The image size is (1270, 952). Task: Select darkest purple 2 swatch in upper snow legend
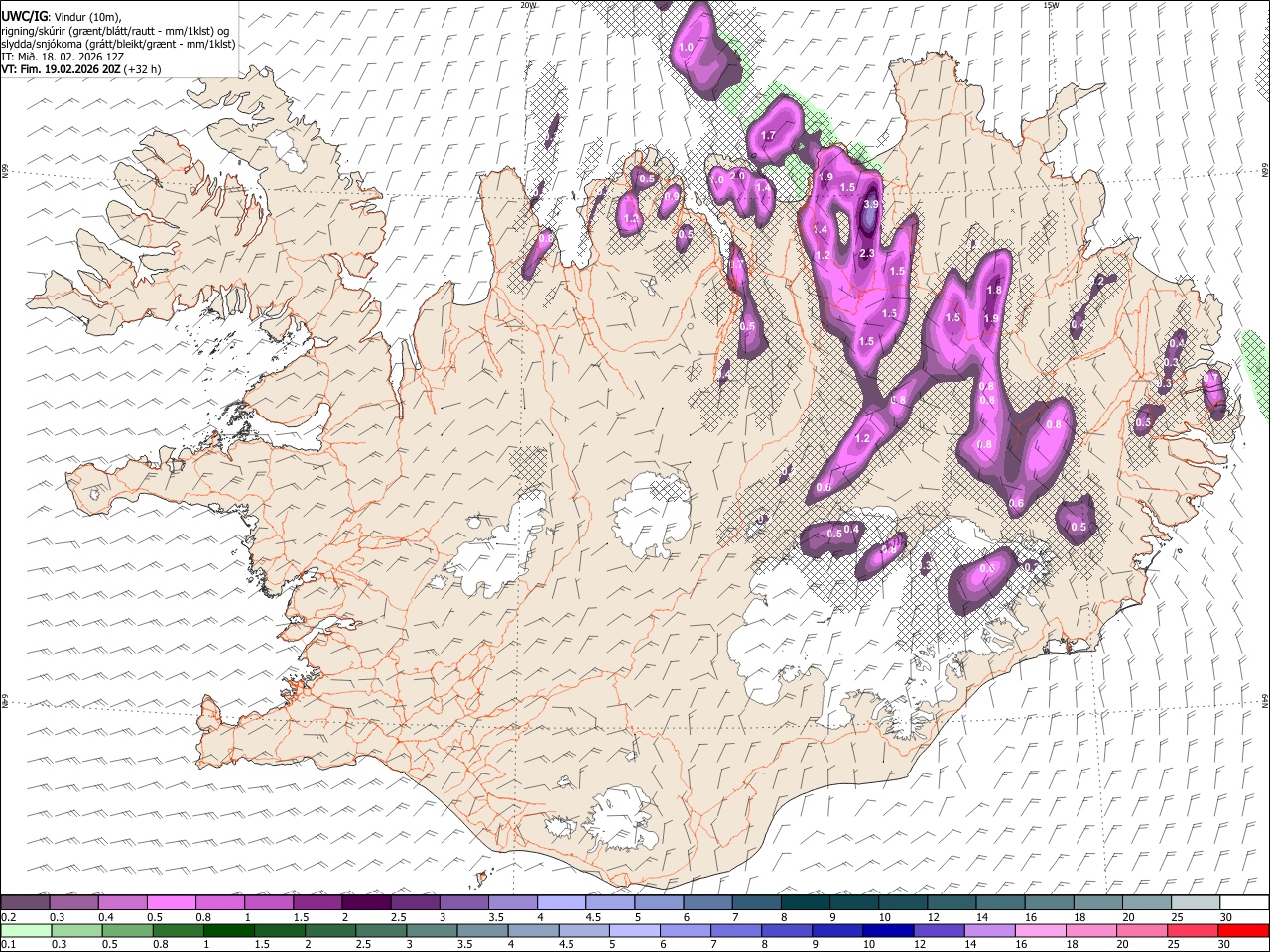point(366,903)
